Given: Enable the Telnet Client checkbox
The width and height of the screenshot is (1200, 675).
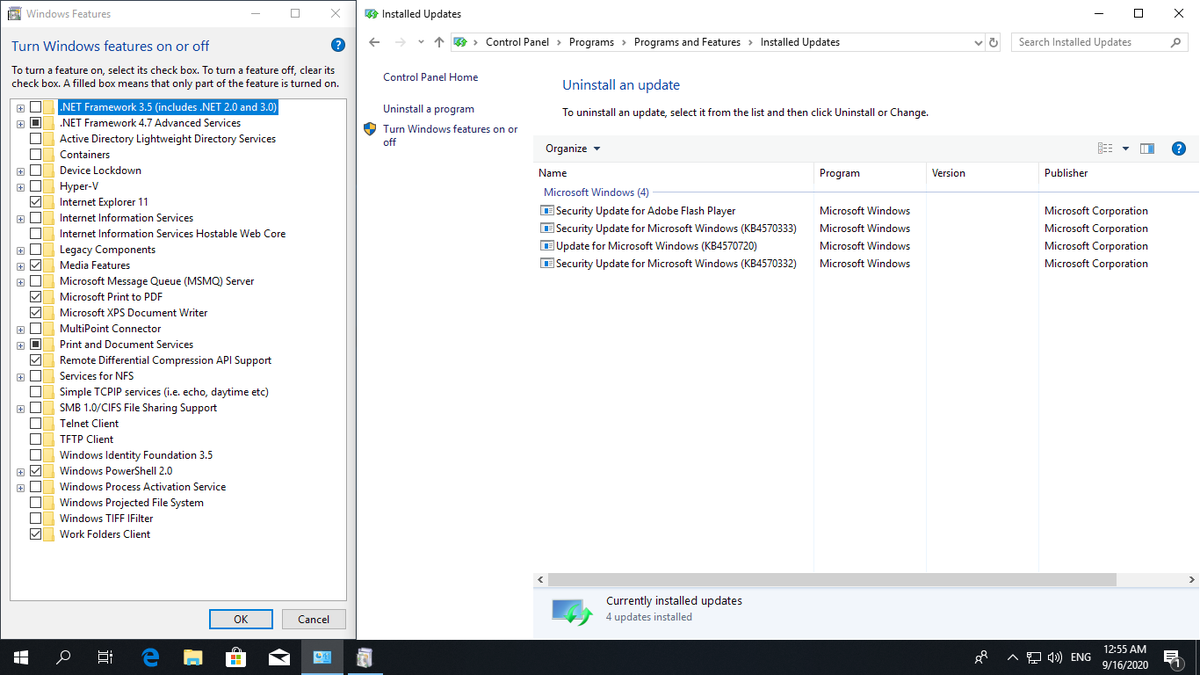Looking at the screenshot, I should [36, 423].
